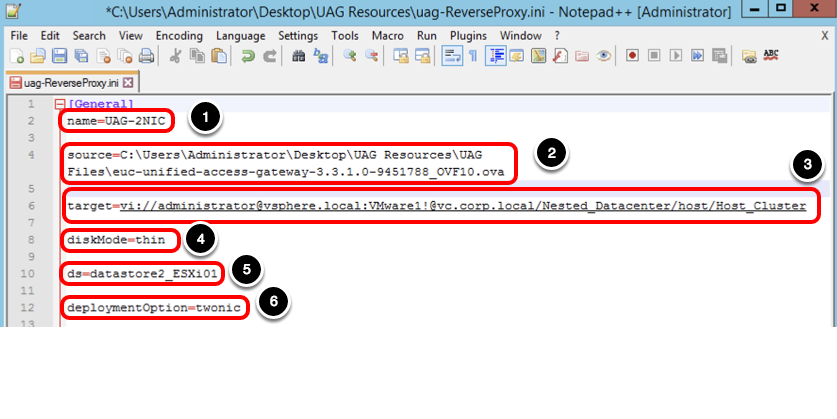Screen dimensions: 837x419
Task: Click the Save All icon
Action: click(x=81, y=56)
